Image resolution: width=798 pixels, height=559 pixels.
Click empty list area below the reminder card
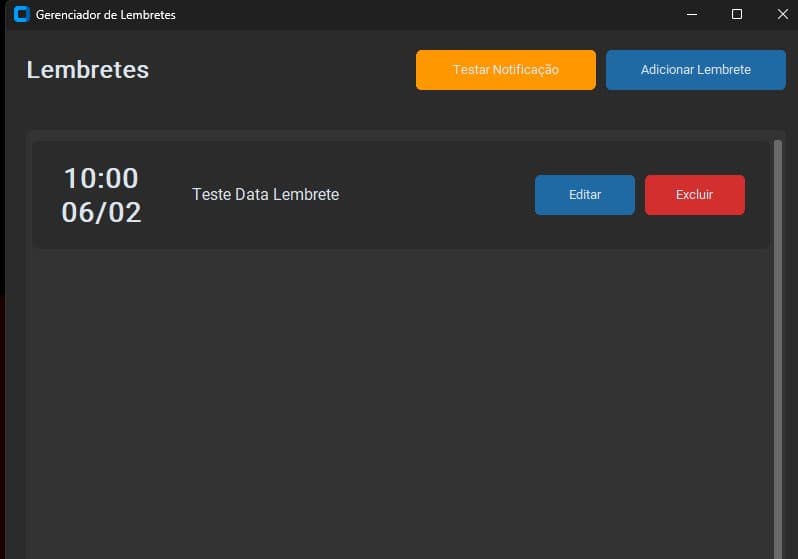click(x=400, y=400)
